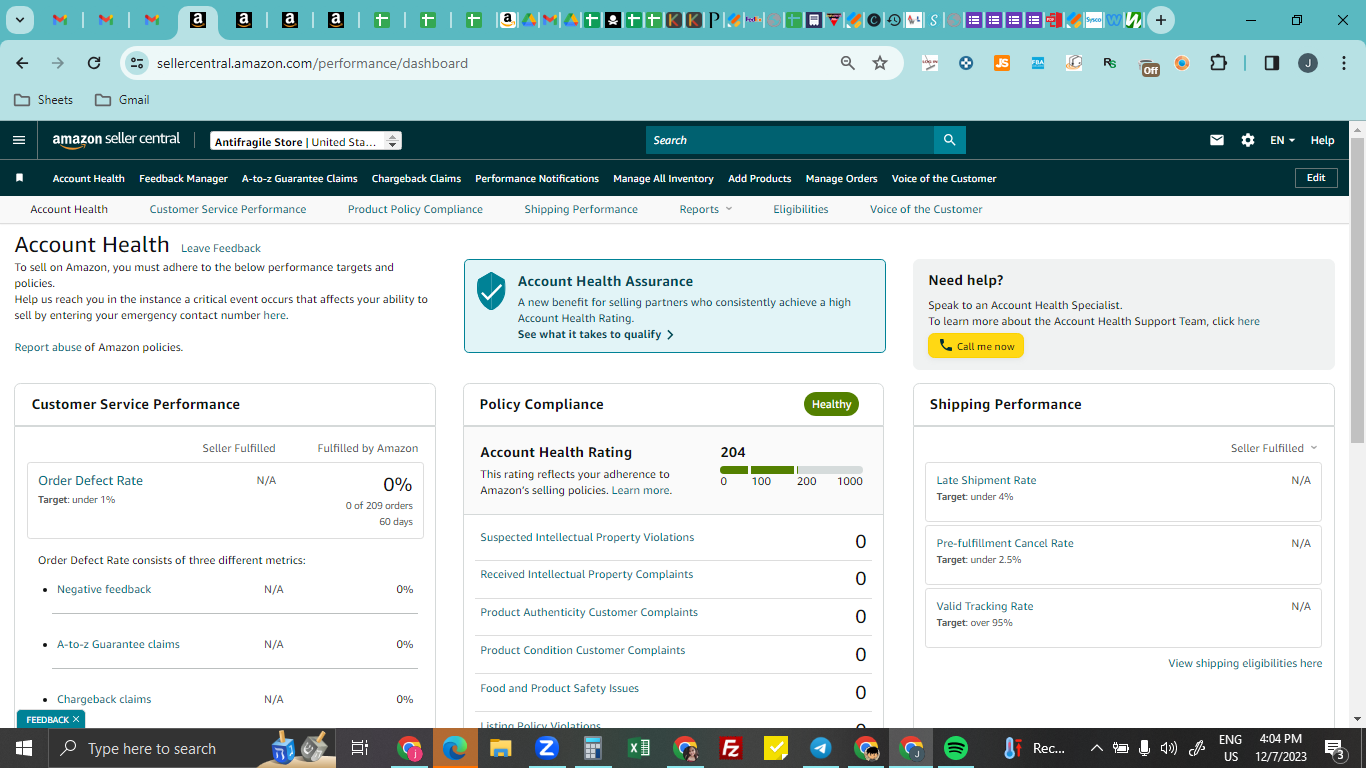
Task: Click the Edit button in navigation bar
Action: tap(1316, 177)
